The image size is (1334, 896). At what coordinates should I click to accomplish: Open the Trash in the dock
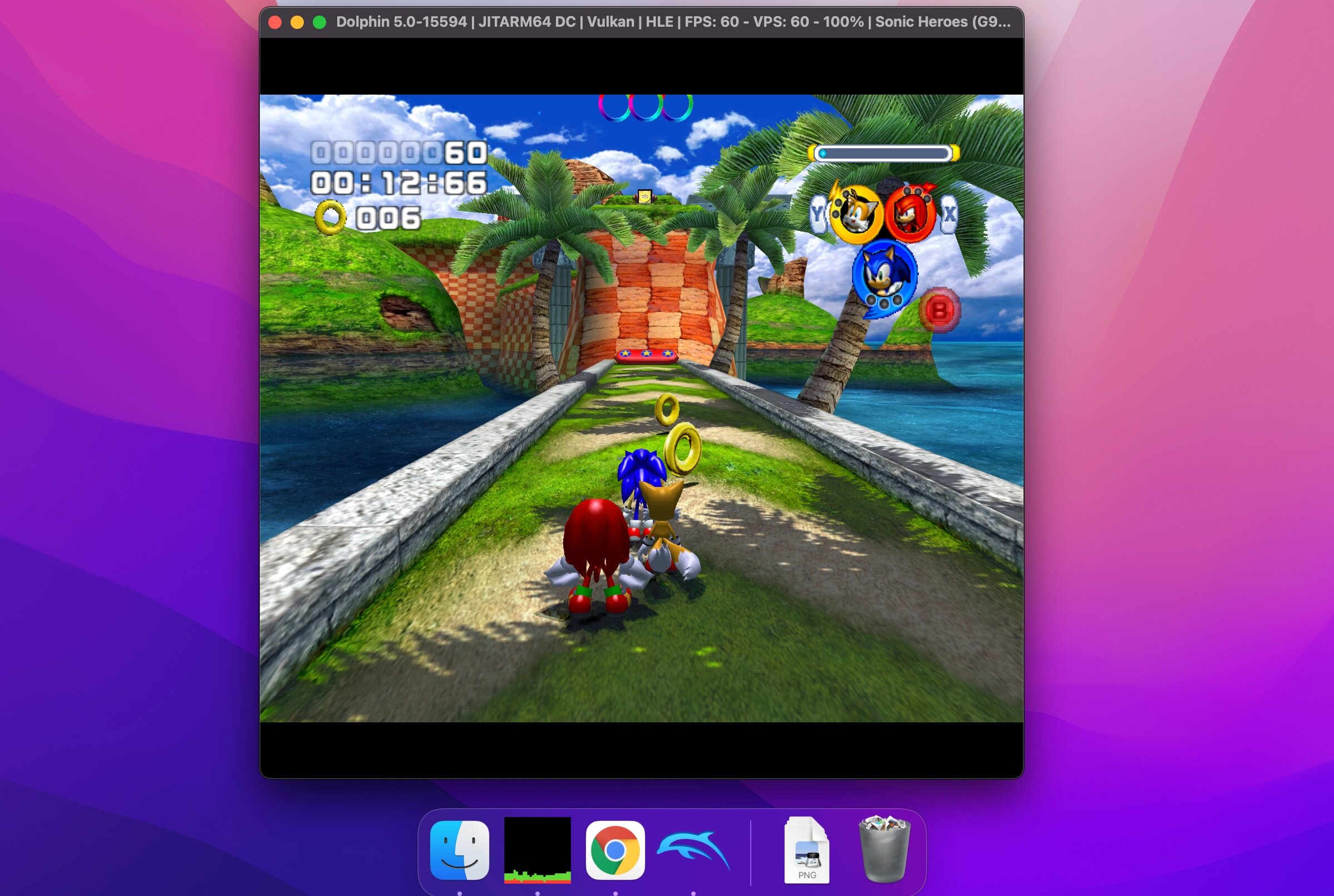(884, 849)
